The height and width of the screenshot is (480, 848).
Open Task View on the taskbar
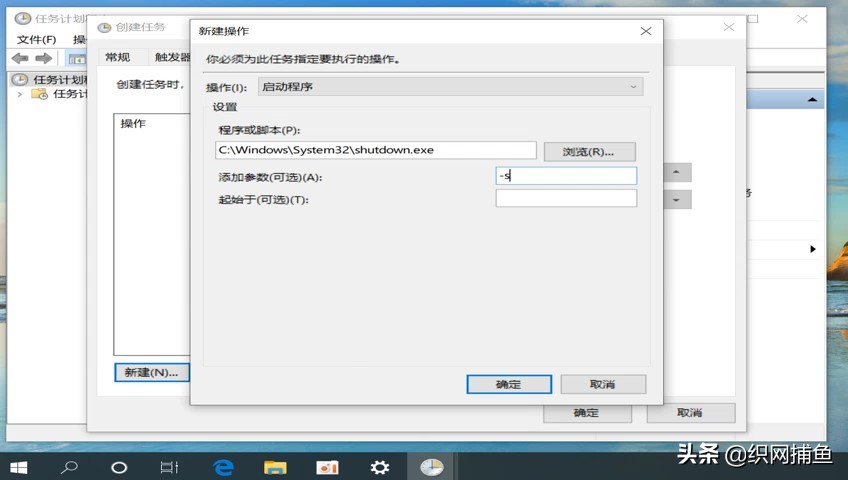(169, 467)
